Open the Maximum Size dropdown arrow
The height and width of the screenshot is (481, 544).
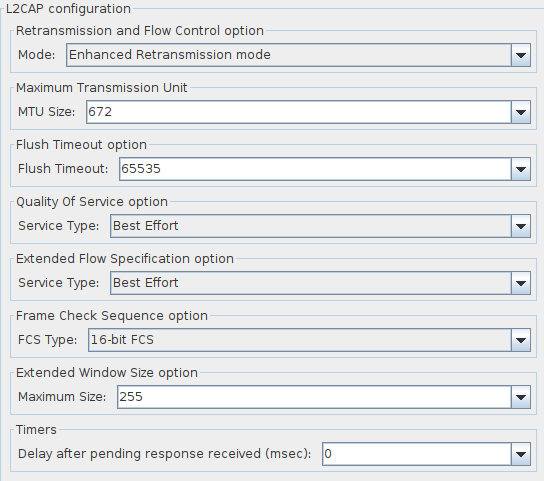520,397
